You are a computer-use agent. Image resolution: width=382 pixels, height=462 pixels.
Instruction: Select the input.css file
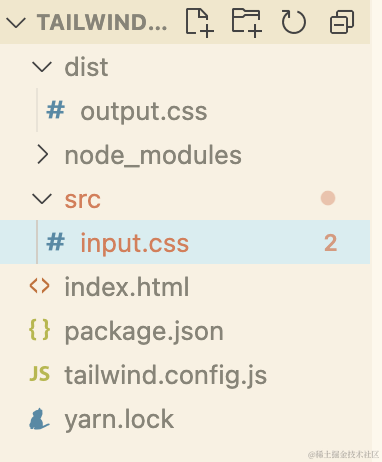(185, 242)
